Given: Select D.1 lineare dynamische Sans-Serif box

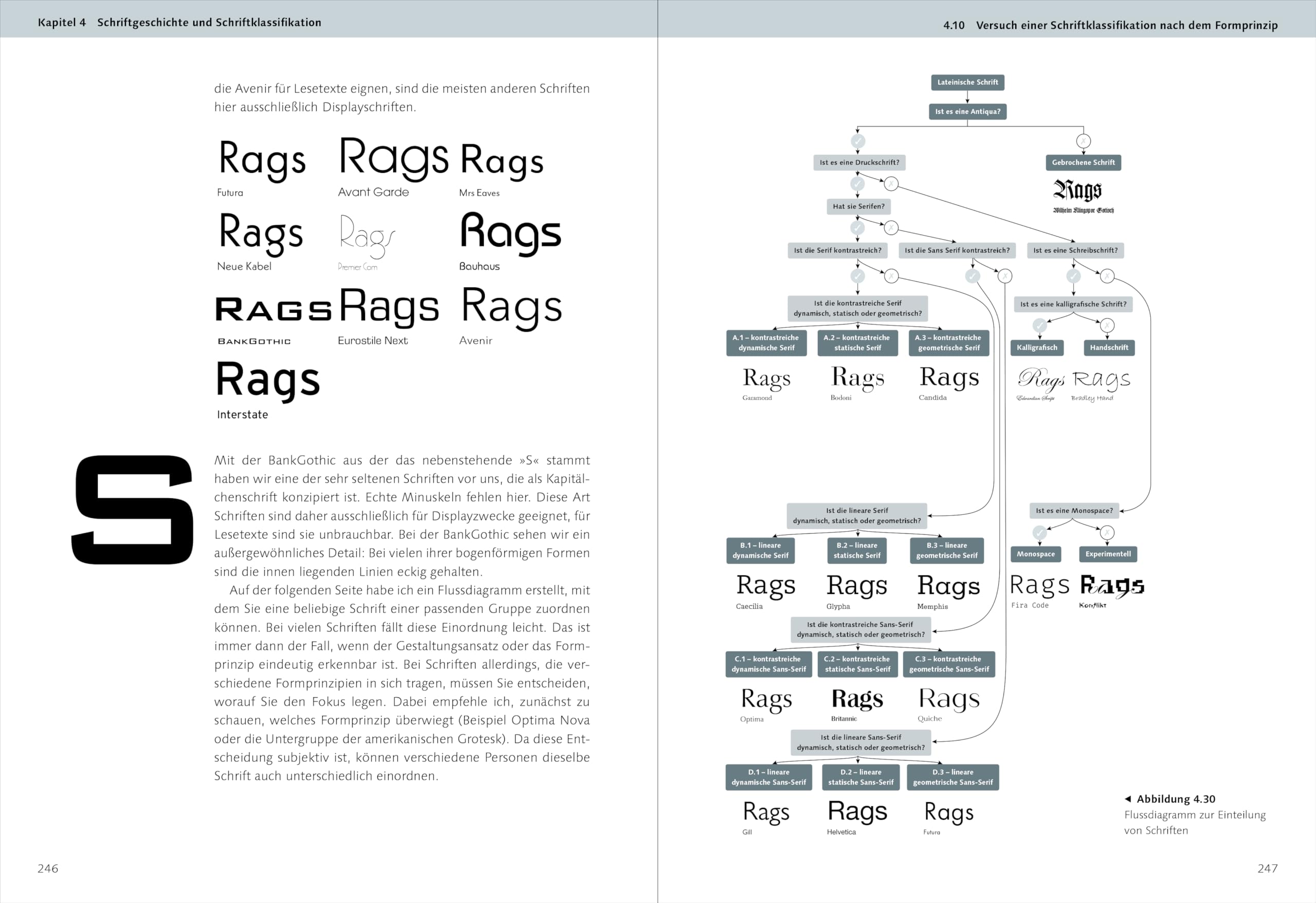Looking at the screenshot, I should 769,777.
